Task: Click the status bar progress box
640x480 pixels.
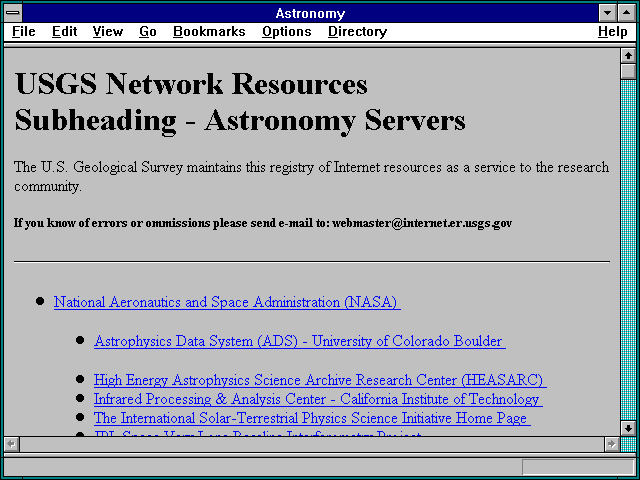Action: 578,467
